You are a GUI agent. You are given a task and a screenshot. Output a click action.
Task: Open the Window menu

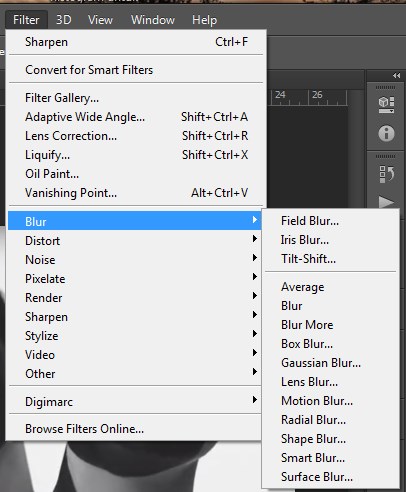(153, 20)
